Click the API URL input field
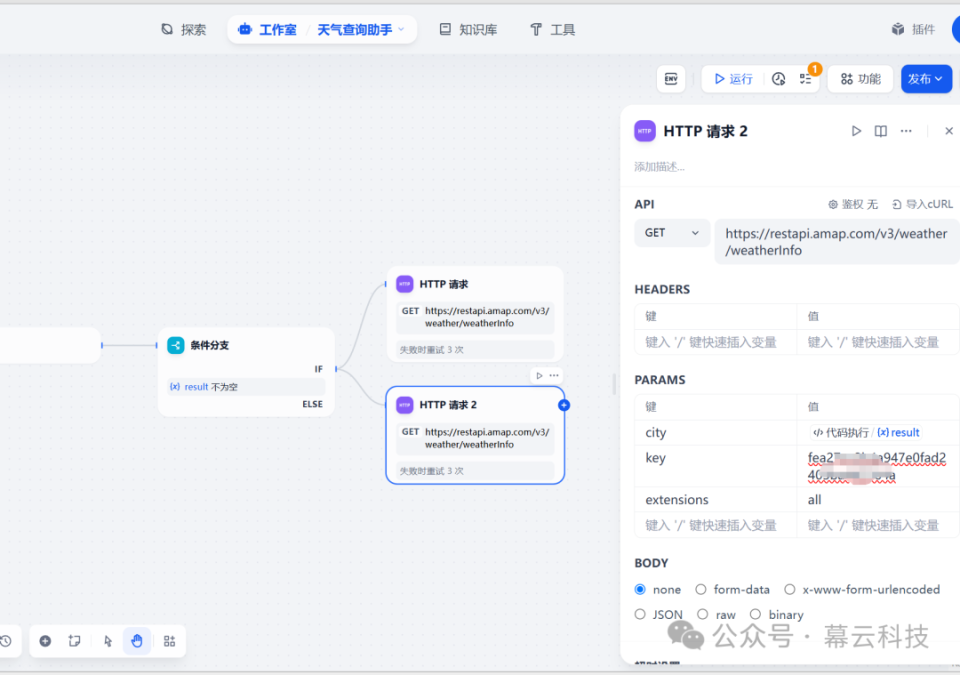The image size is (960, 675). pyautogui.click(x=836, y=241)
